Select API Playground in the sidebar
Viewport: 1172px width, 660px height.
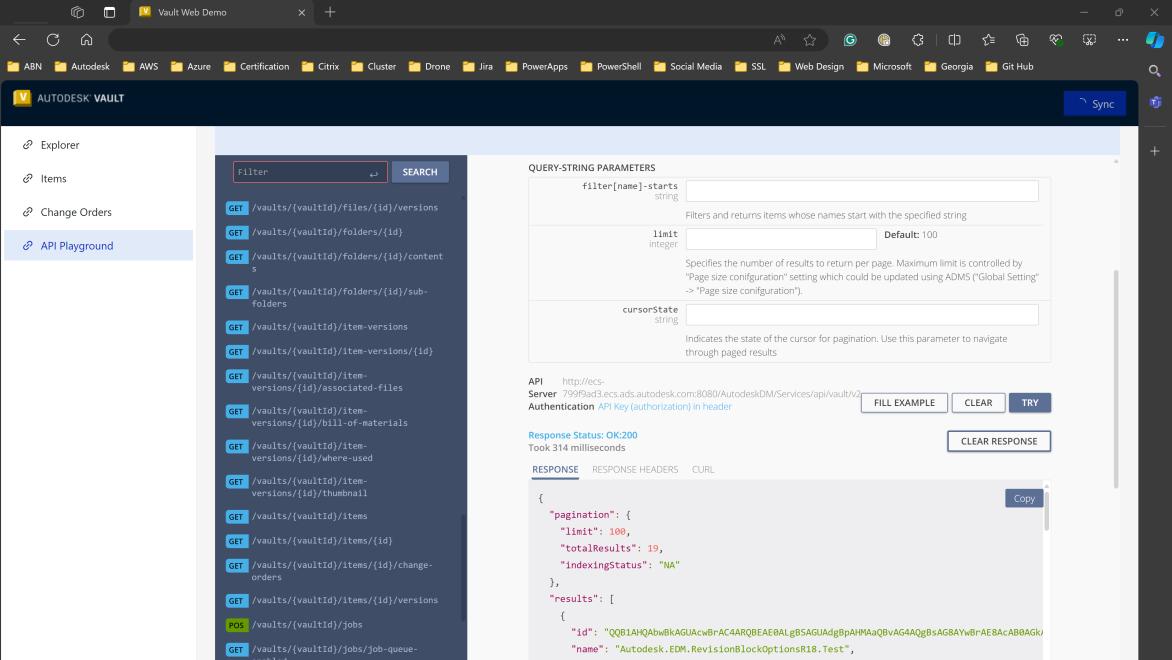click(99, 245)
